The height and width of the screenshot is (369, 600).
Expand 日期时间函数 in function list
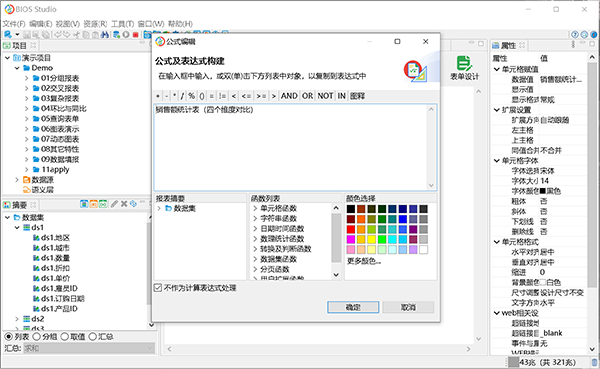[255, 229]
